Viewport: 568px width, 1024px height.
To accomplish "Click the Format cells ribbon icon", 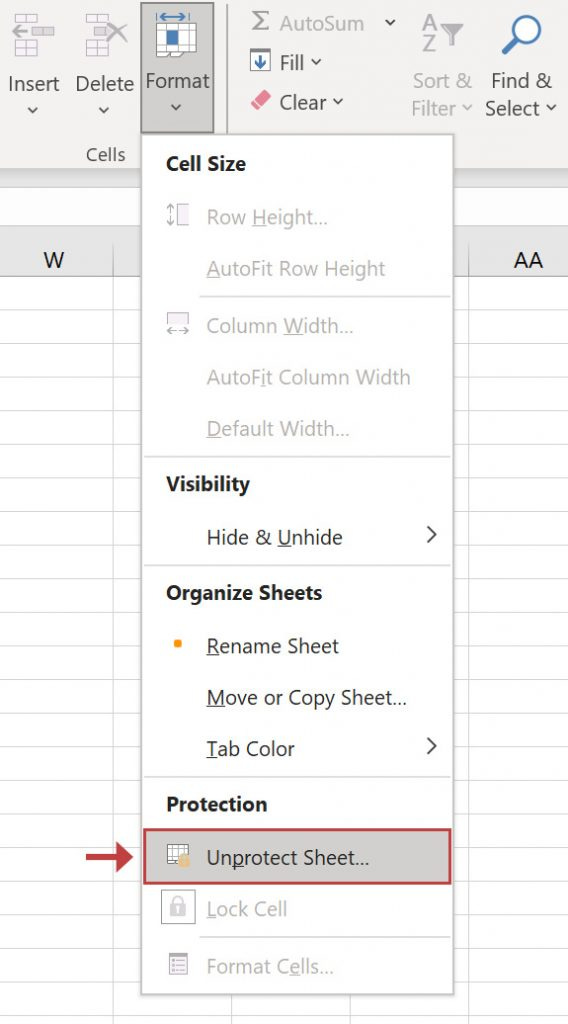I will pyautogui.click(x=176, y=34).
